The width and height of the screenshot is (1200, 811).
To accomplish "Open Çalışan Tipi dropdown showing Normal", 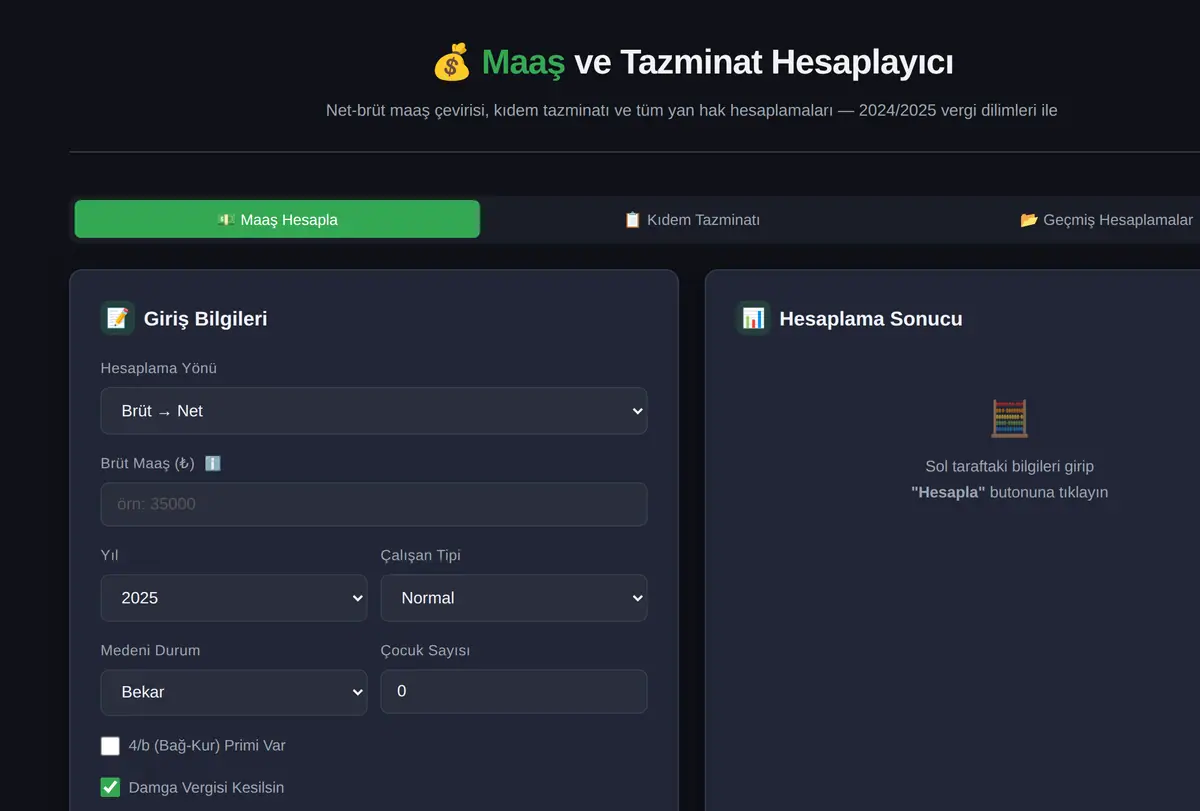I will [x=514, y=598].
